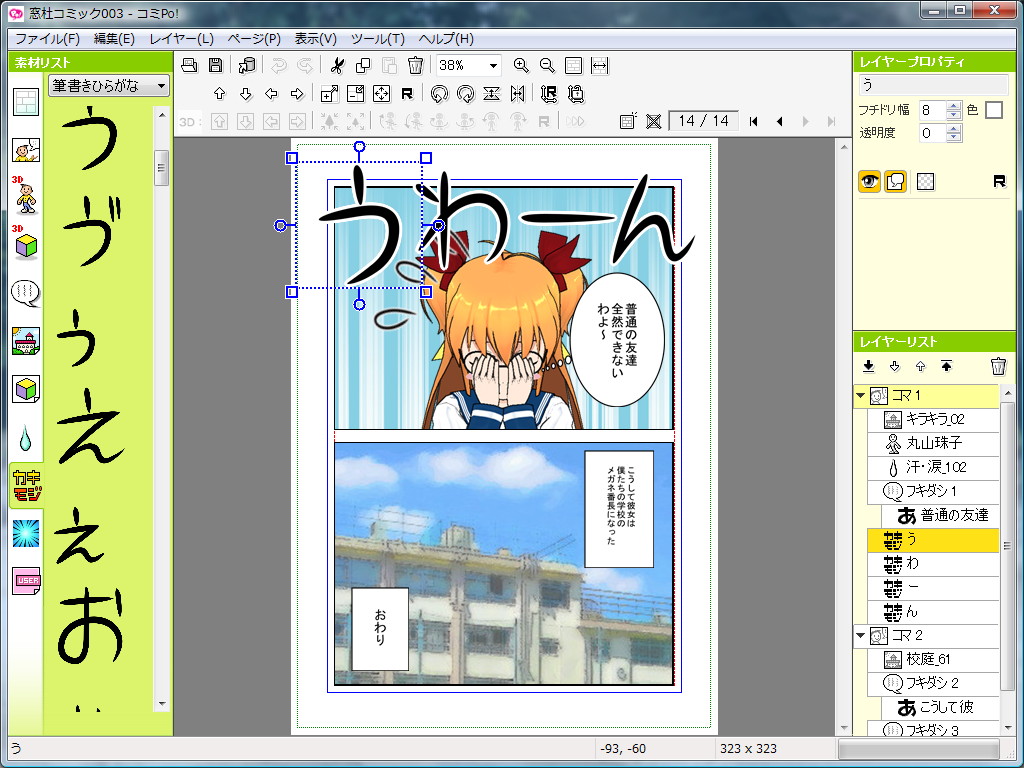
Task: Toggle the checkerboard transparency button
Action: coord(925,182)
